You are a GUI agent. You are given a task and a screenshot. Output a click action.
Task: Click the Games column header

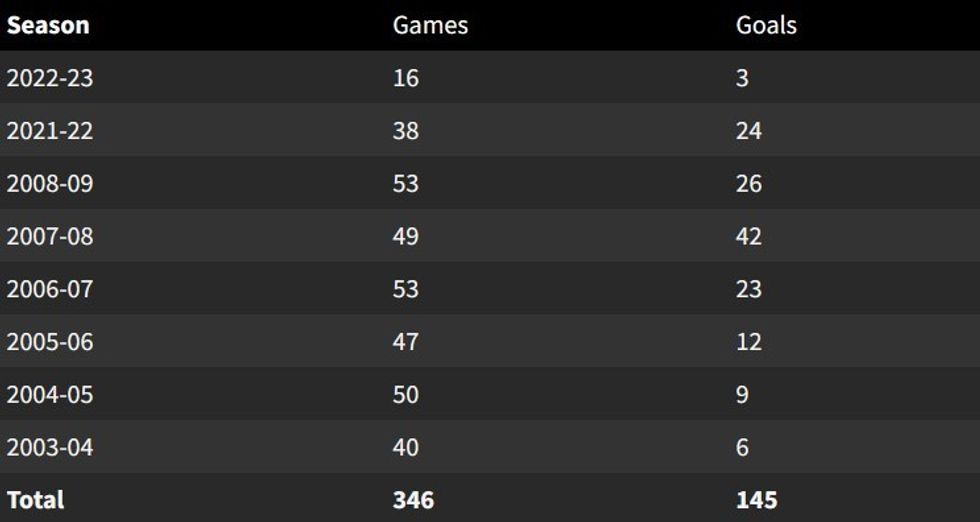coord(430,25)
